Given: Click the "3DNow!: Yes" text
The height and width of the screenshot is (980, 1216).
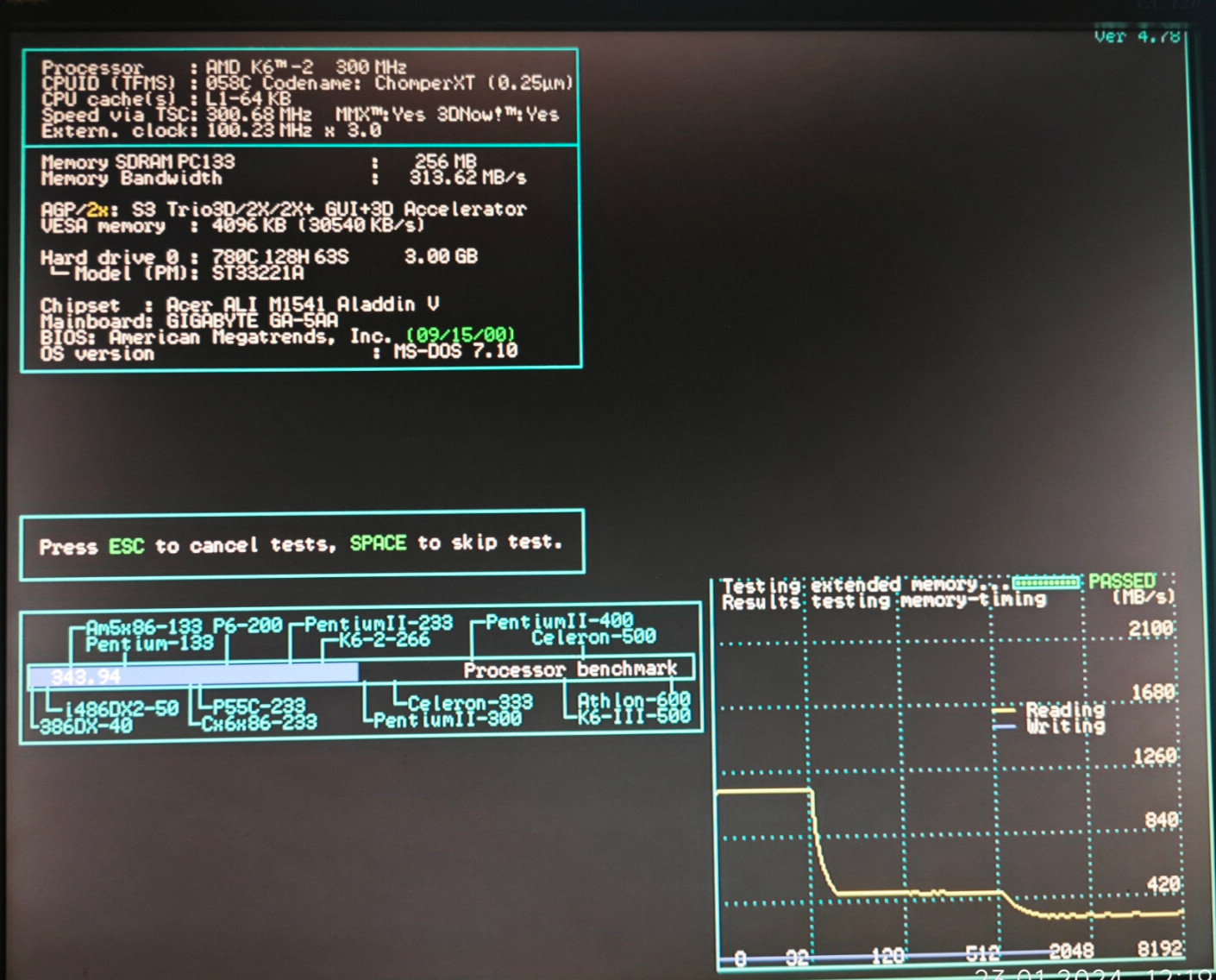Looking at the screenshot, I should [x=498, y=114].
